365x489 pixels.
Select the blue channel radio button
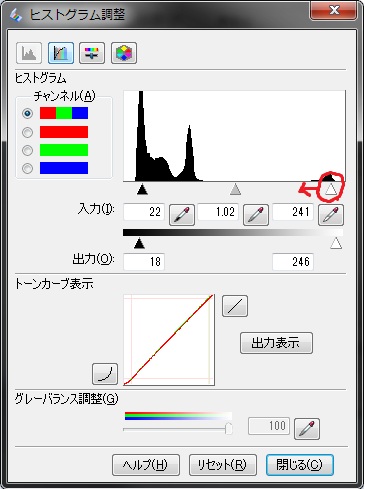[27, 168]
